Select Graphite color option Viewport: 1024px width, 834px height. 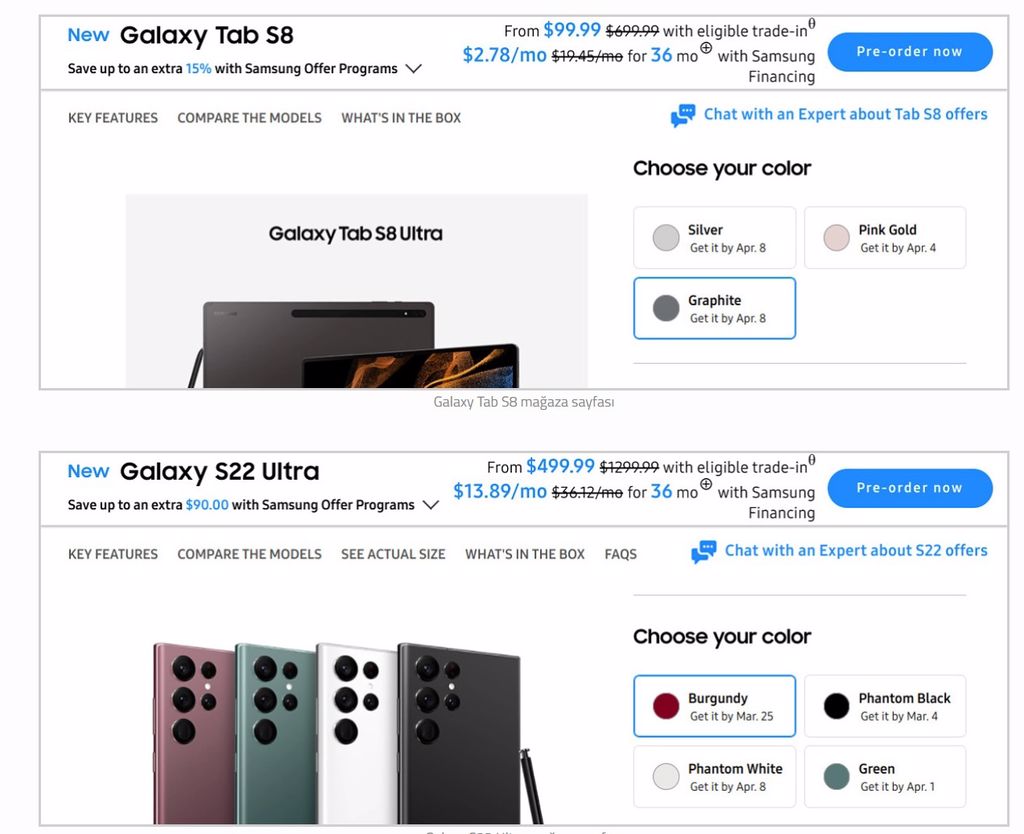(x=714, y=308)
